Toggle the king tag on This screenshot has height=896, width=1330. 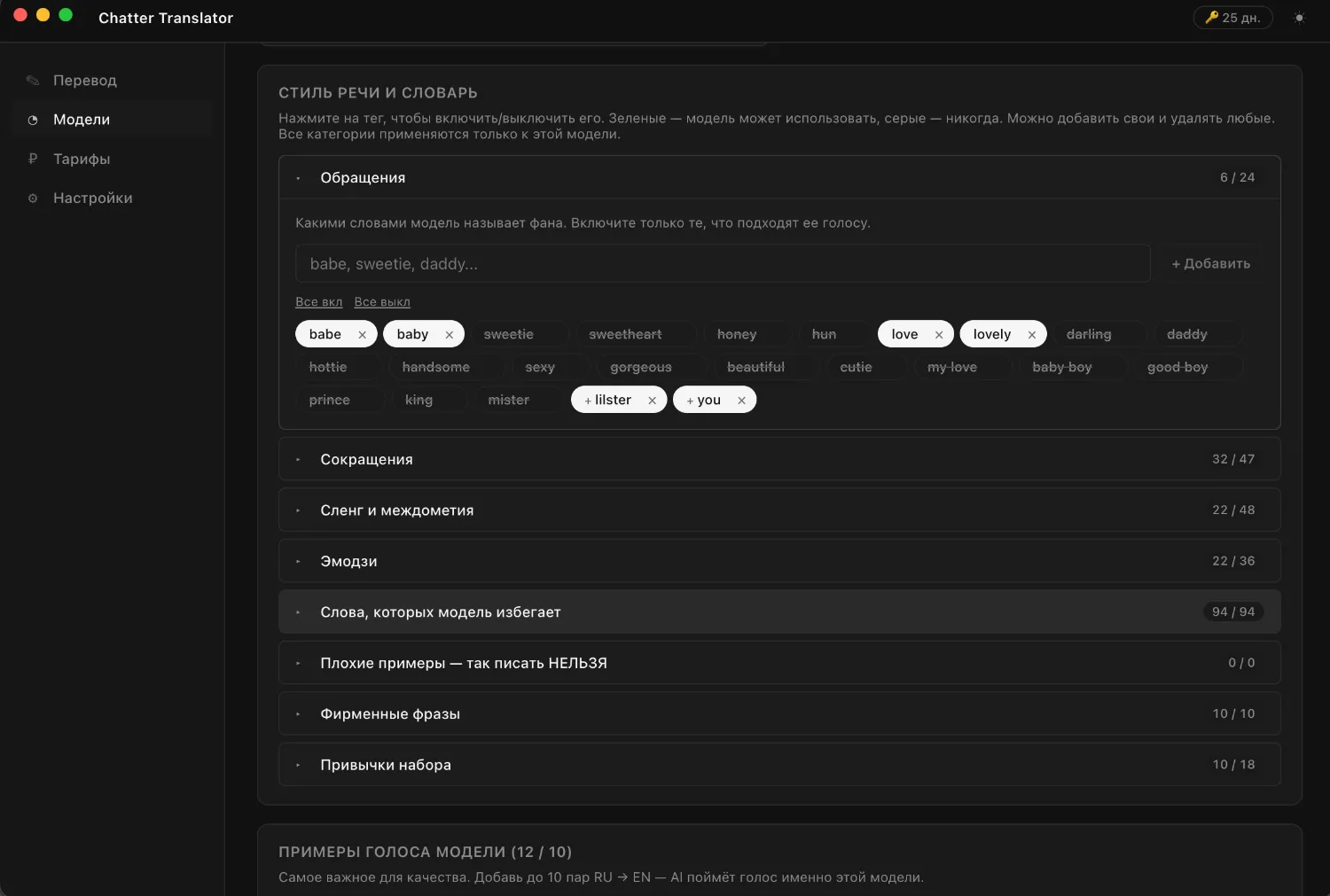coord(429,400)
